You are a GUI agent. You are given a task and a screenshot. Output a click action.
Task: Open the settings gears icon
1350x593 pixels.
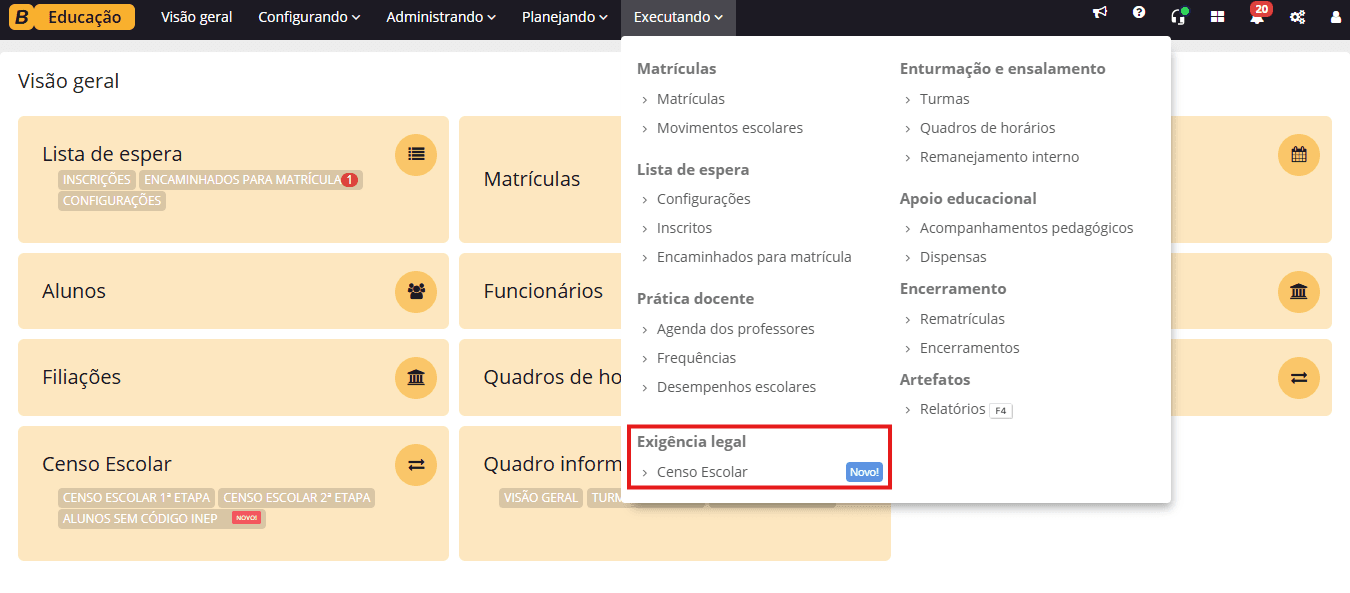[x=1297, y=17]
